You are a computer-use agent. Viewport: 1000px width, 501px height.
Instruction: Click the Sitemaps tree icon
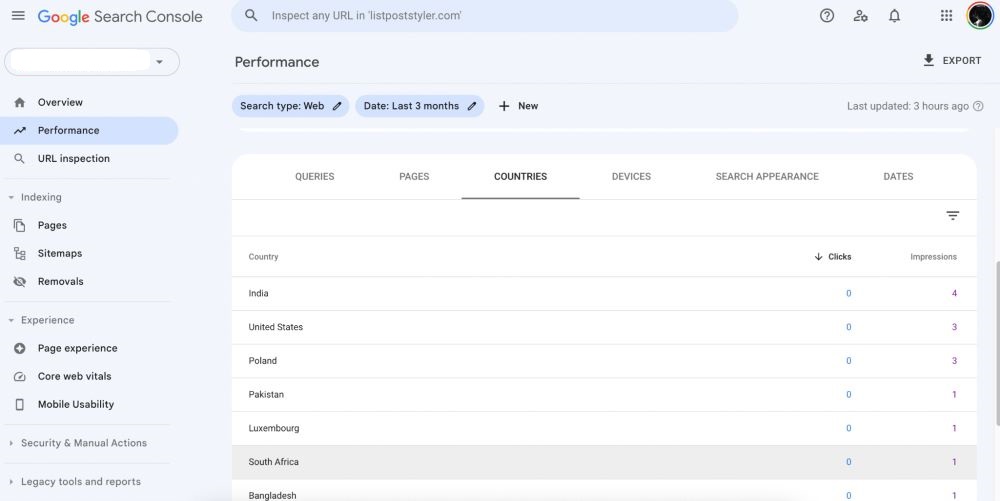pyautogui.click(x=20, y=253)
